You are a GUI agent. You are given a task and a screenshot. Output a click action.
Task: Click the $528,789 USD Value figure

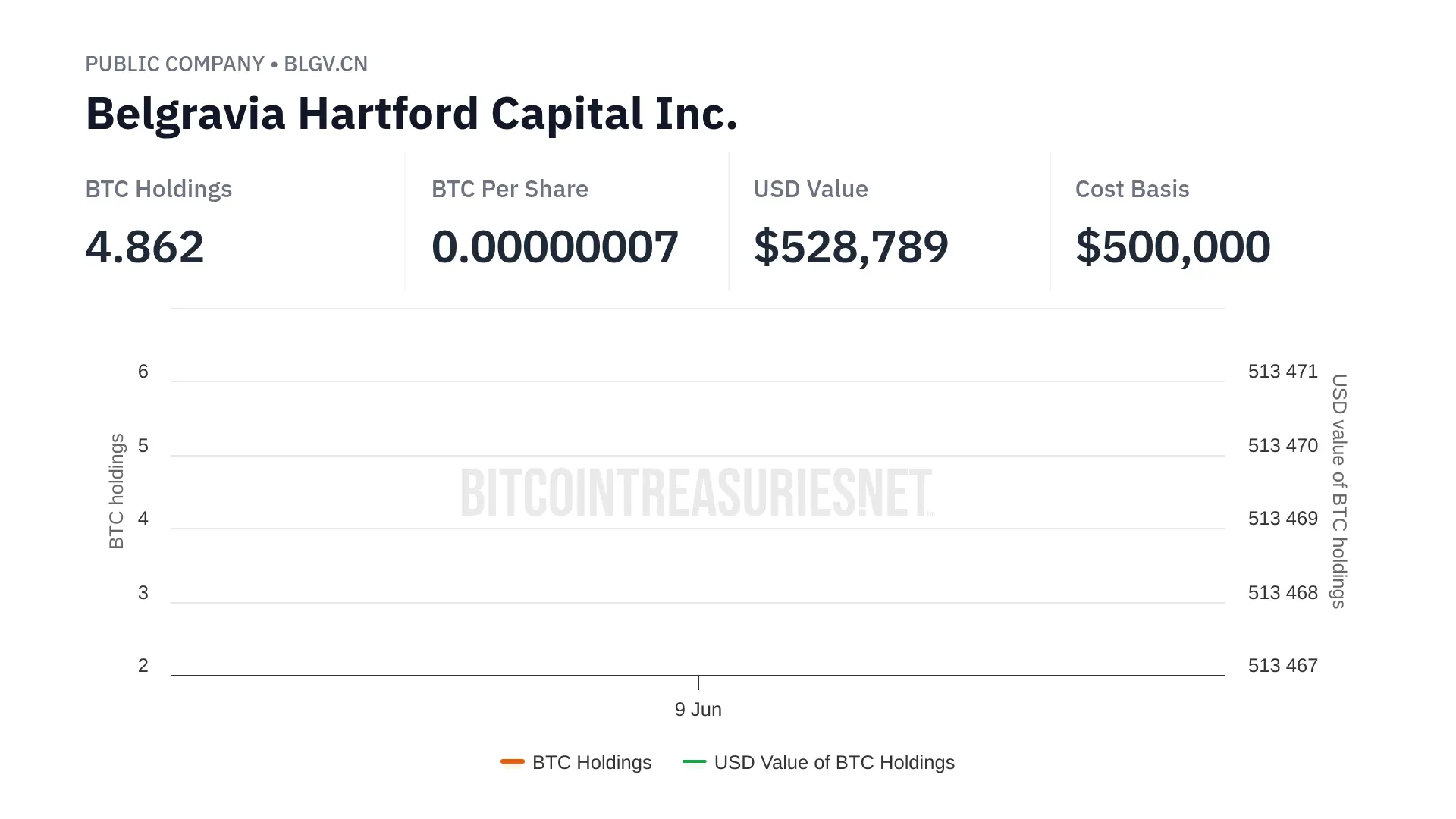point(850,246)
